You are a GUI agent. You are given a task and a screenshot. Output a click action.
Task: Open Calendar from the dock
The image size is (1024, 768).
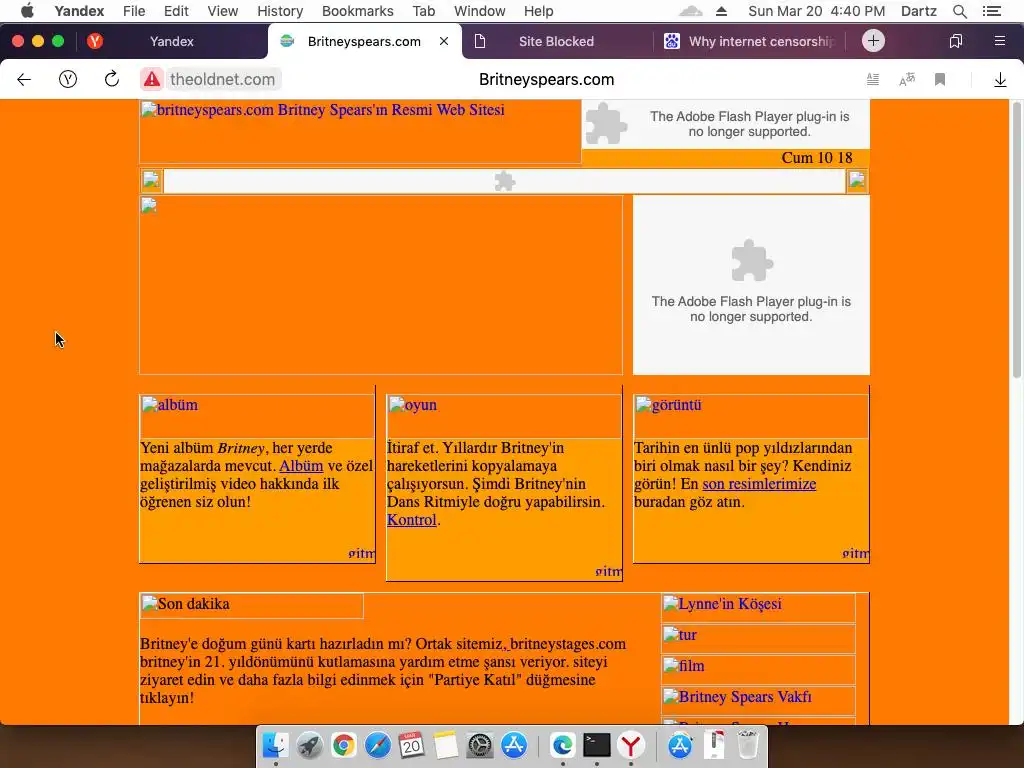(411, 745)
